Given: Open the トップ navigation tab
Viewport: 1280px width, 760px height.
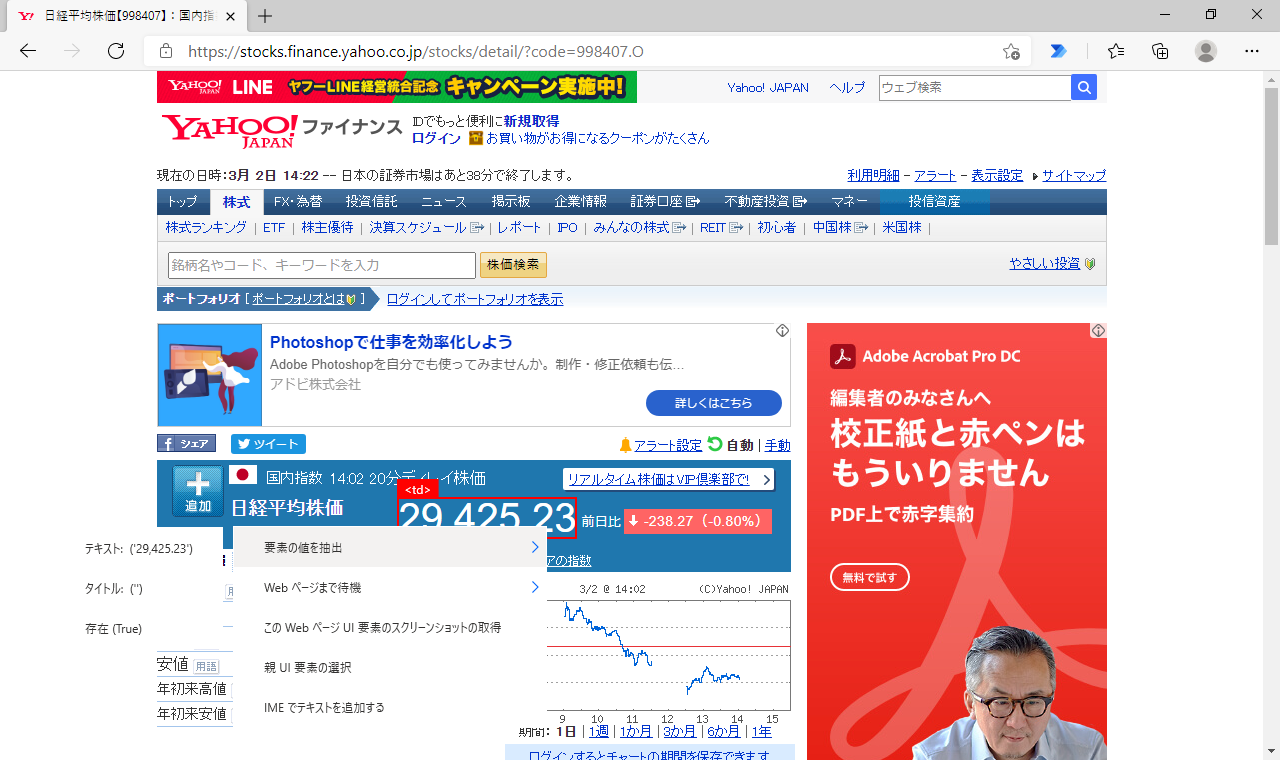Looking at the screenshot, I should pyautogui.click(x=183, y=201).
